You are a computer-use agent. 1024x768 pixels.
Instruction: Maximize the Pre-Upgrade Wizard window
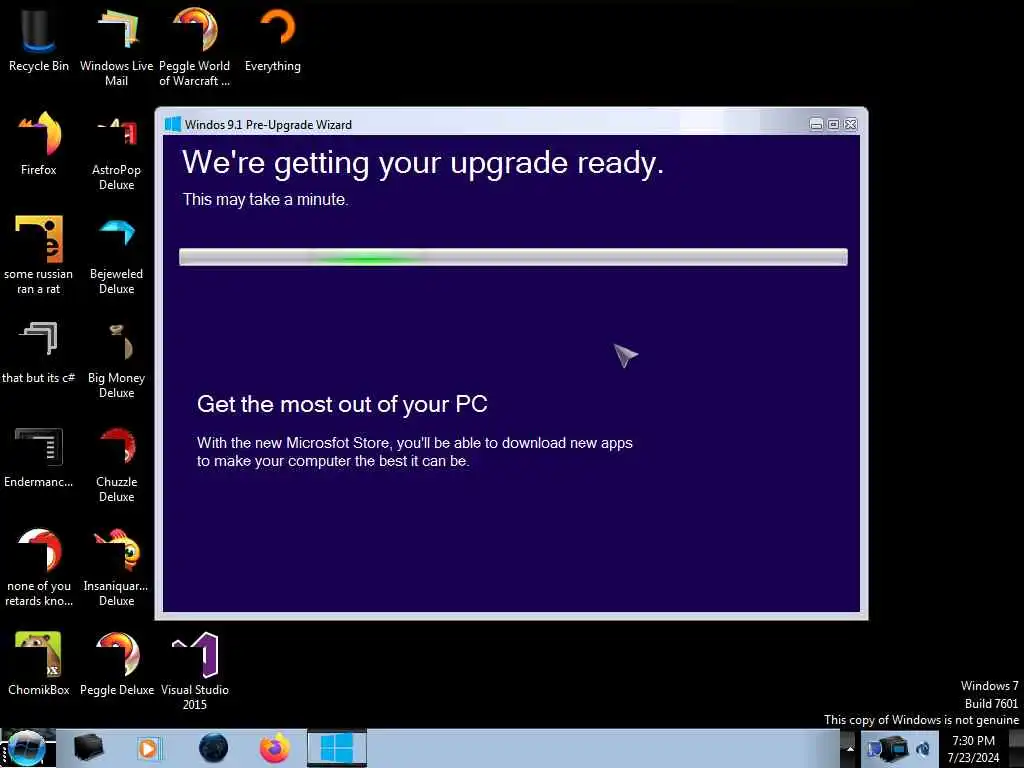coord(833,124)
